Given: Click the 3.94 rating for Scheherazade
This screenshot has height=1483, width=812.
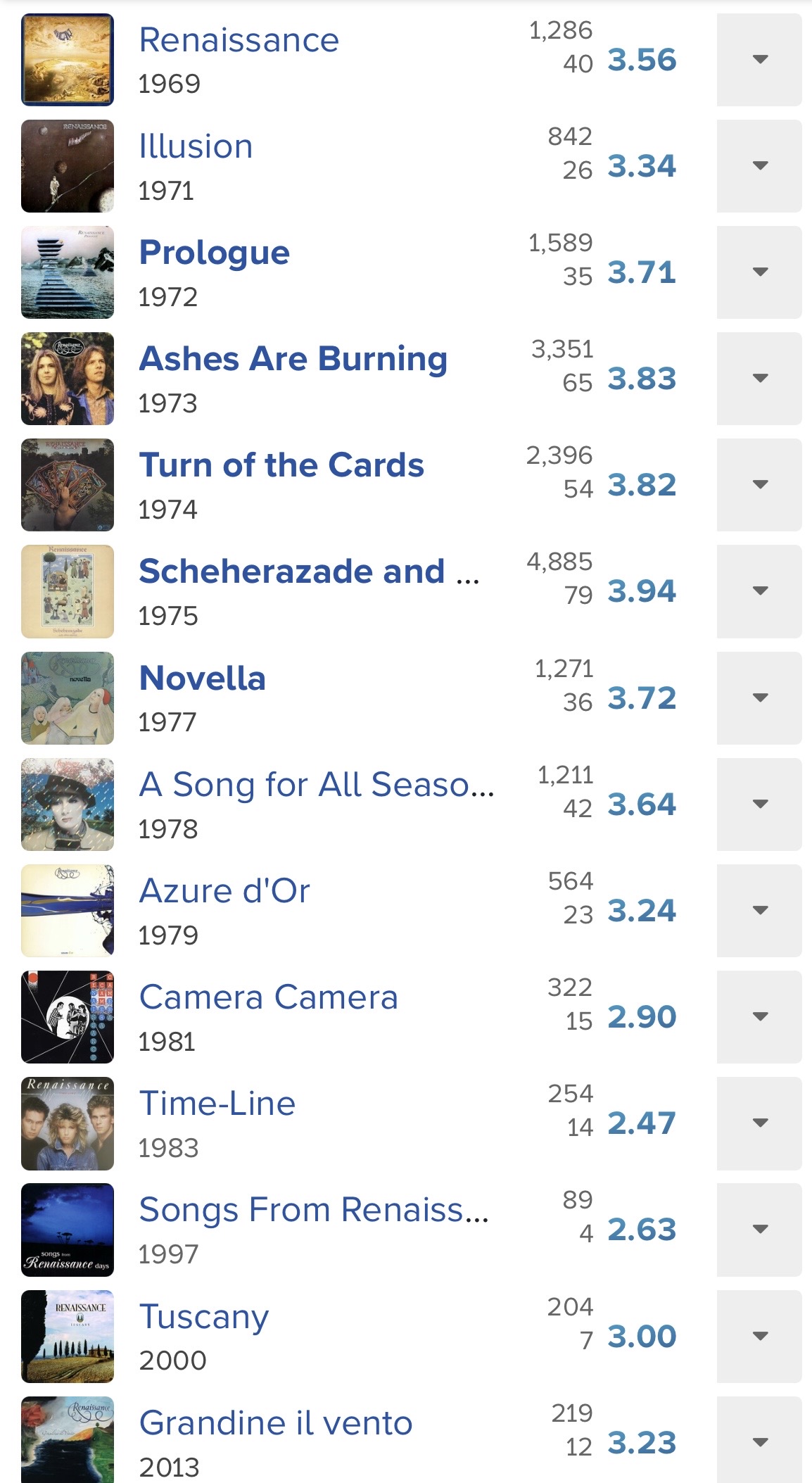Looking at the screenshot, I should [642, 591].
